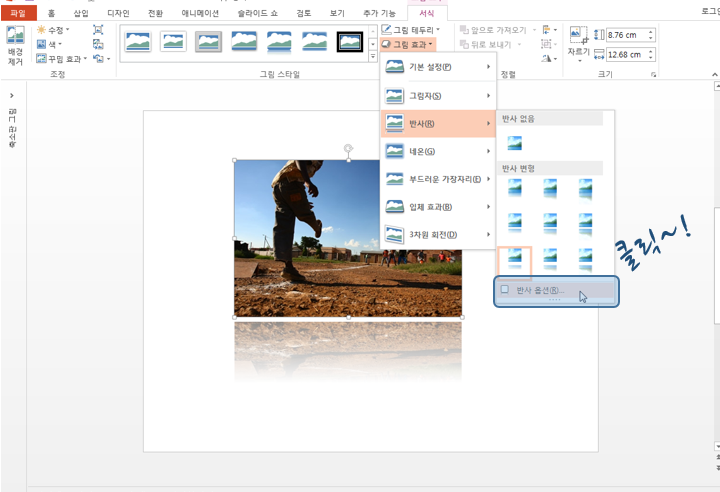
Task: Expand the picture styles gallery more button
Action: click(372, 56)
